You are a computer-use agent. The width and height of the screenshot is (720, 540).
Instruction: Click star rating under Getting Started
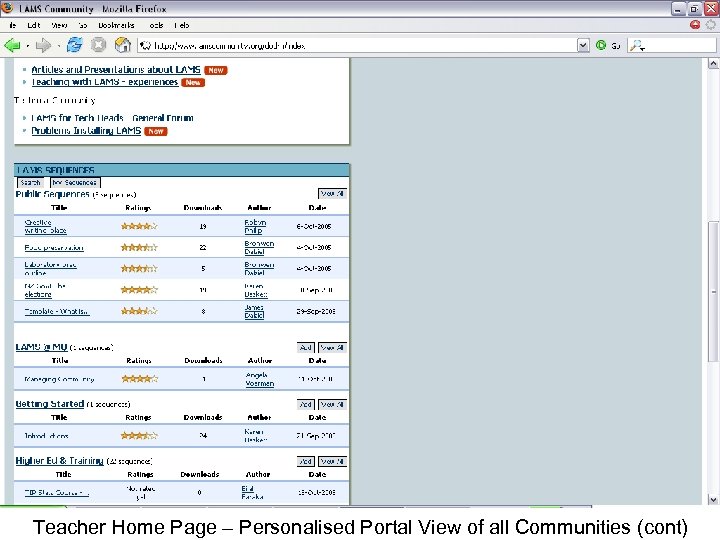[139, 435]
